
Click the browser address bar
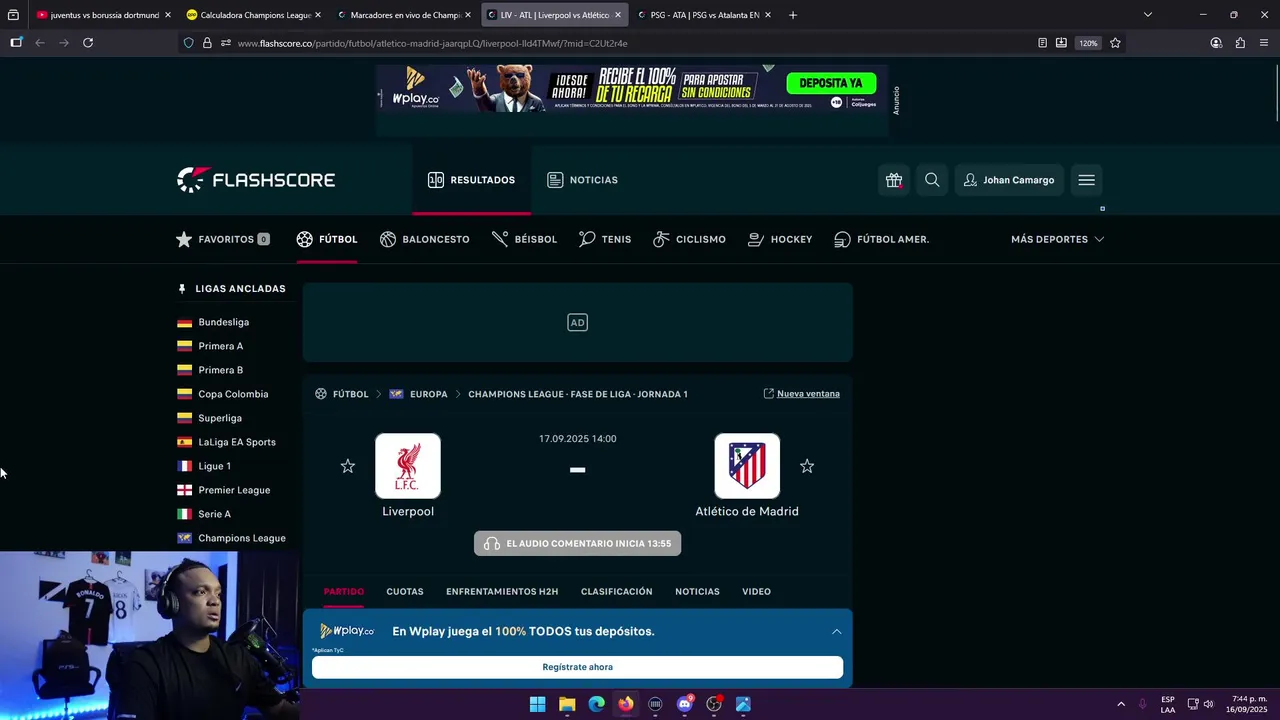click(600, 43)
